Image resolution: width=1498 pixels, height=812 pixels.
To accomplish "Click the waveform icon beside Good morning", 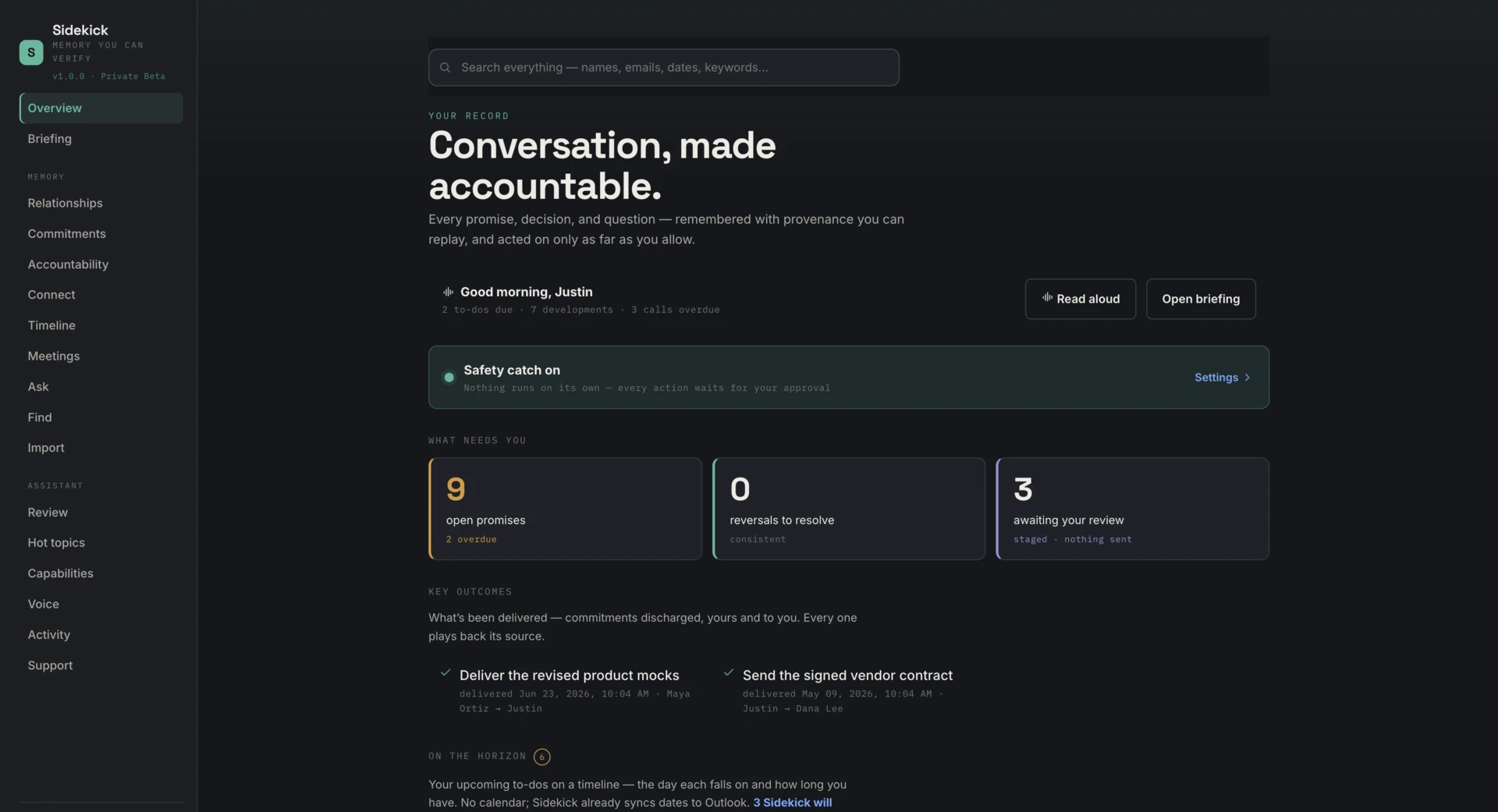I will click(x=449, y=292).
